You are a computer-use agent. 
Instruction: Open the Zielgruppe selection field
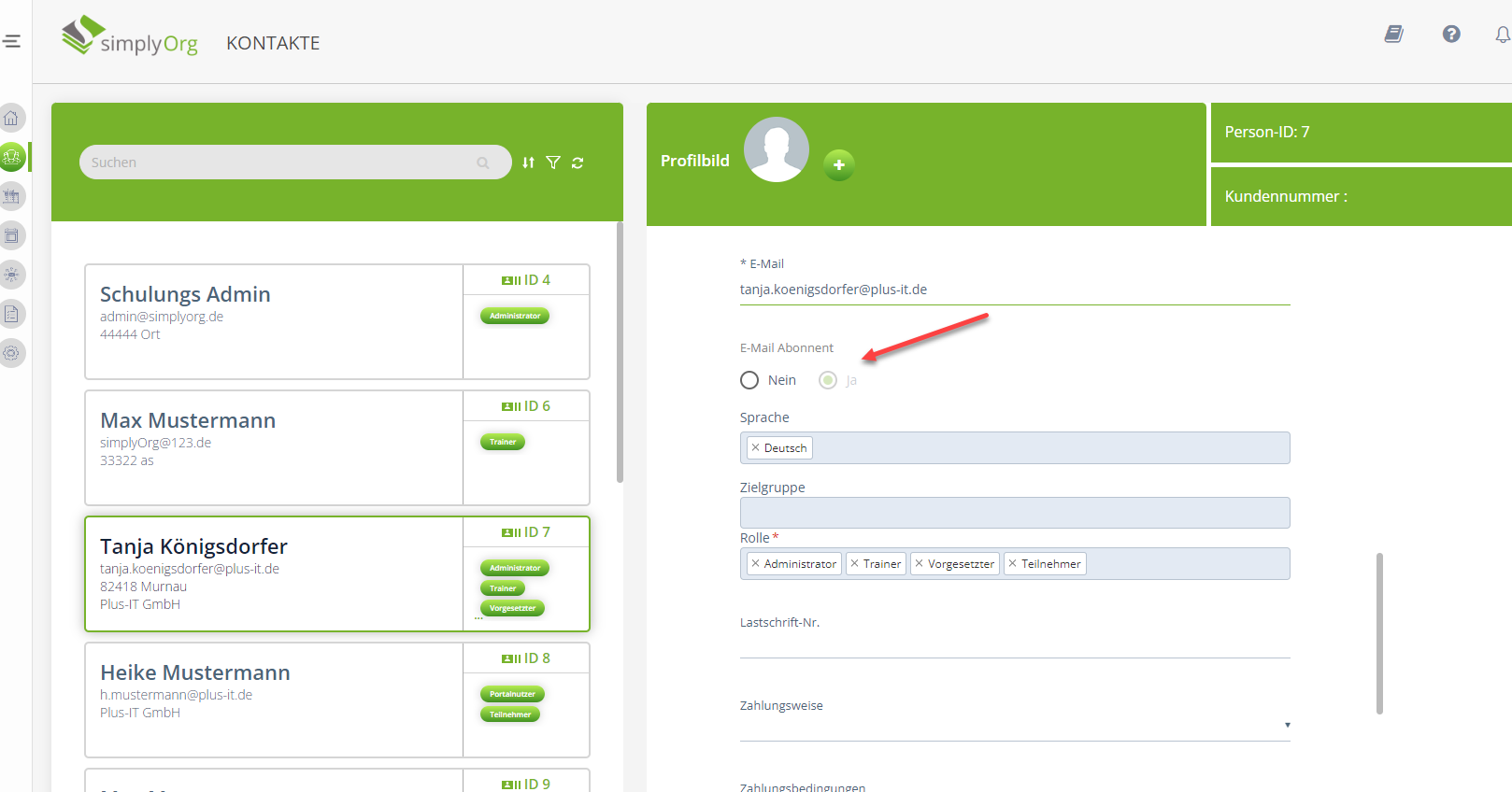pos(1014,513)
